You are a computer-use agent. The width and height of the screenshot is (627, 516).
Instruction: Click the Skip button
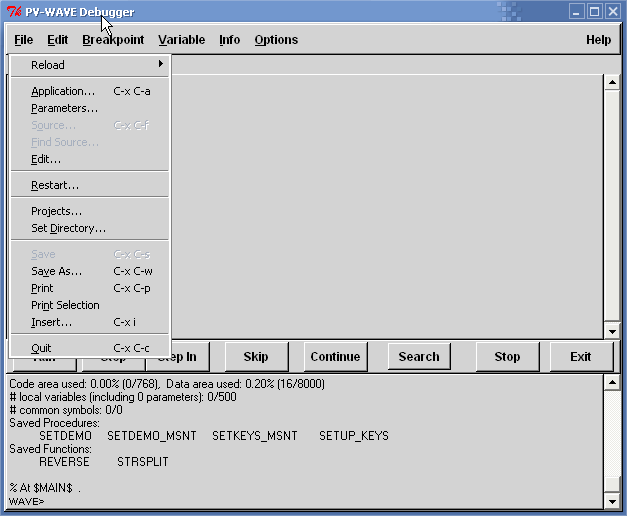coord(256,356)
